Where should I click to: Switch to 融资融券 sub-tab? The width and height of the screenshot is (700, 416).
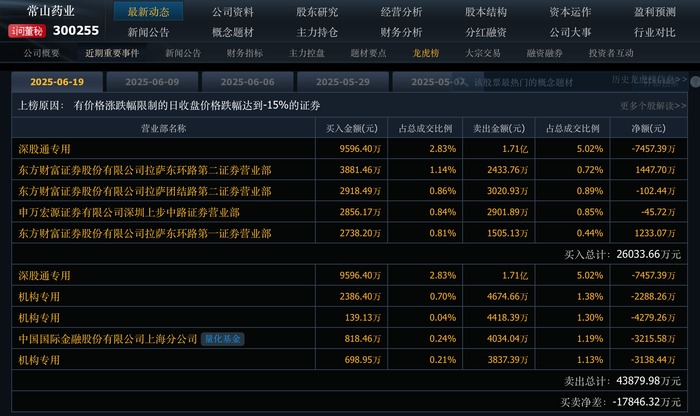544,53
